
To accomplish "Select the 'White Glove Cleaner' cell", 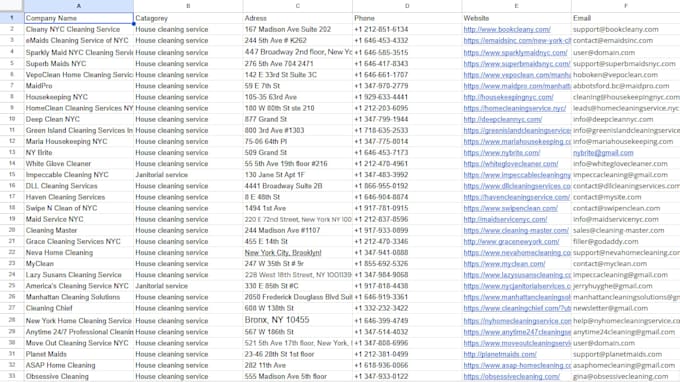I will click(78, 164).
